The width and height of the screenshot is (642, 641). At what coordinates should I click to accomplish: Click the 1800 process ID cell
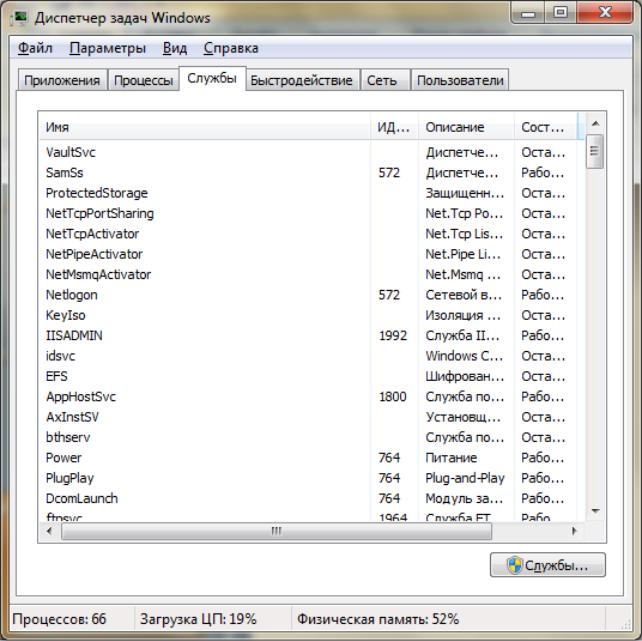coord(393,397)
